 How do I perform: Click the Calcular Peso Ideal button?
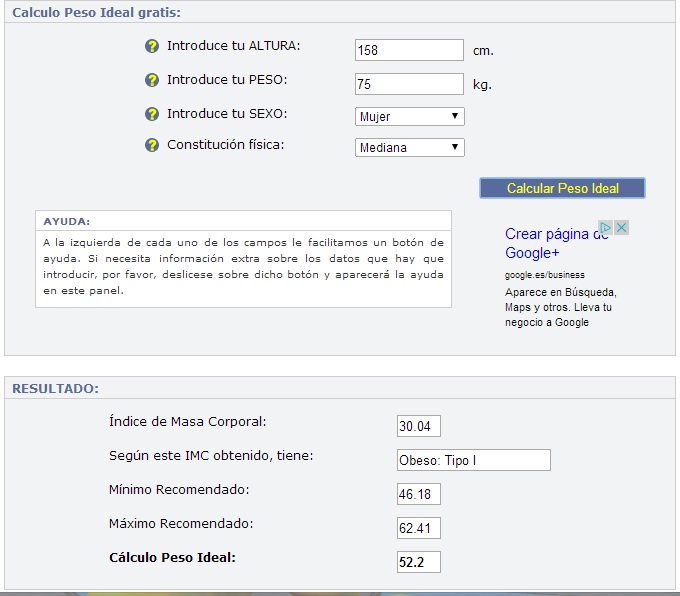(562, 188)
